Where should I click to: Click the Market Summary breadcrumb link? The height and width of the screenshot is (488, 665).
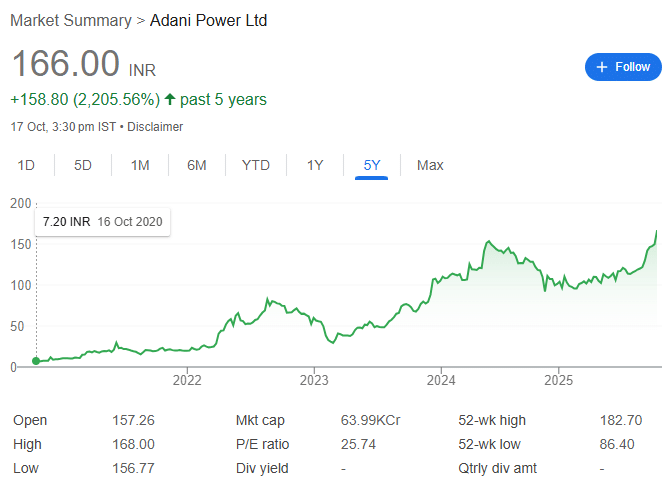point(70,20)
